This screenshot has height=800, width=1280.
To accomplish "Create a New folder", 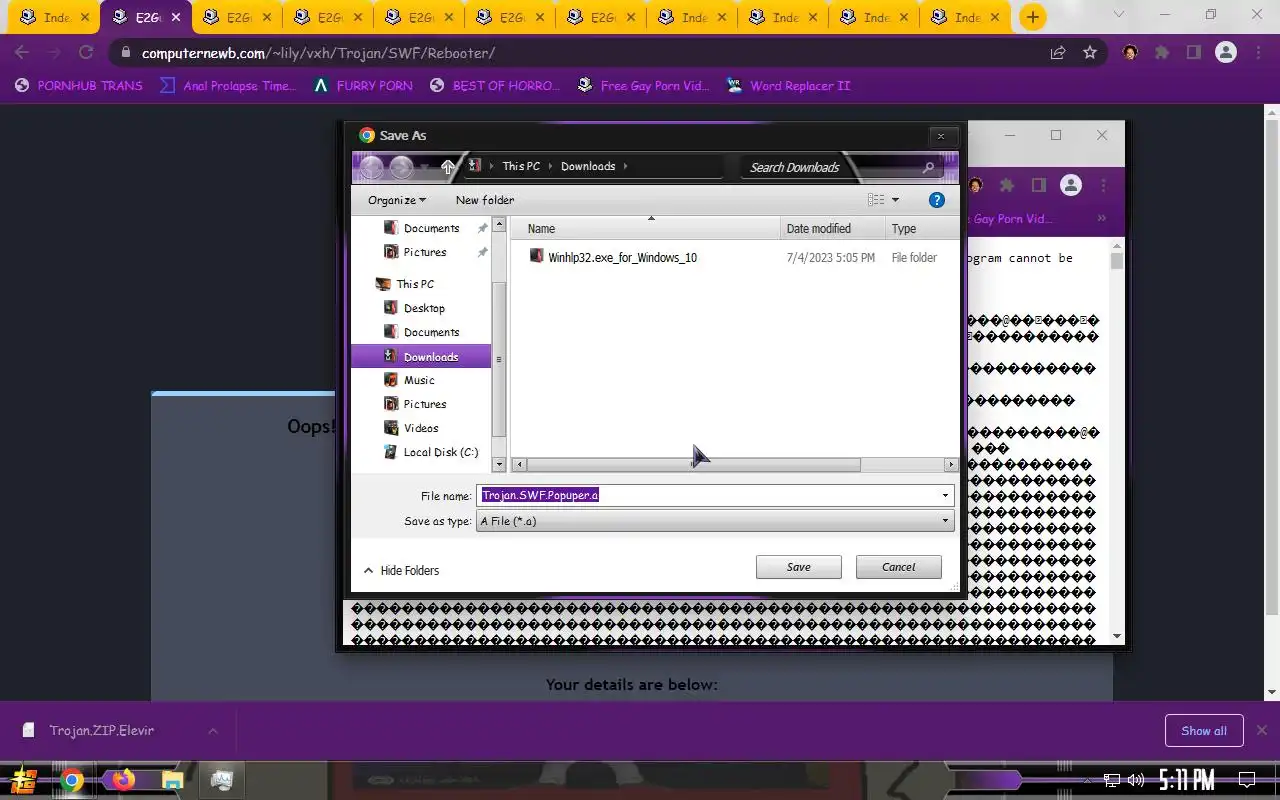I will (485, 200).
